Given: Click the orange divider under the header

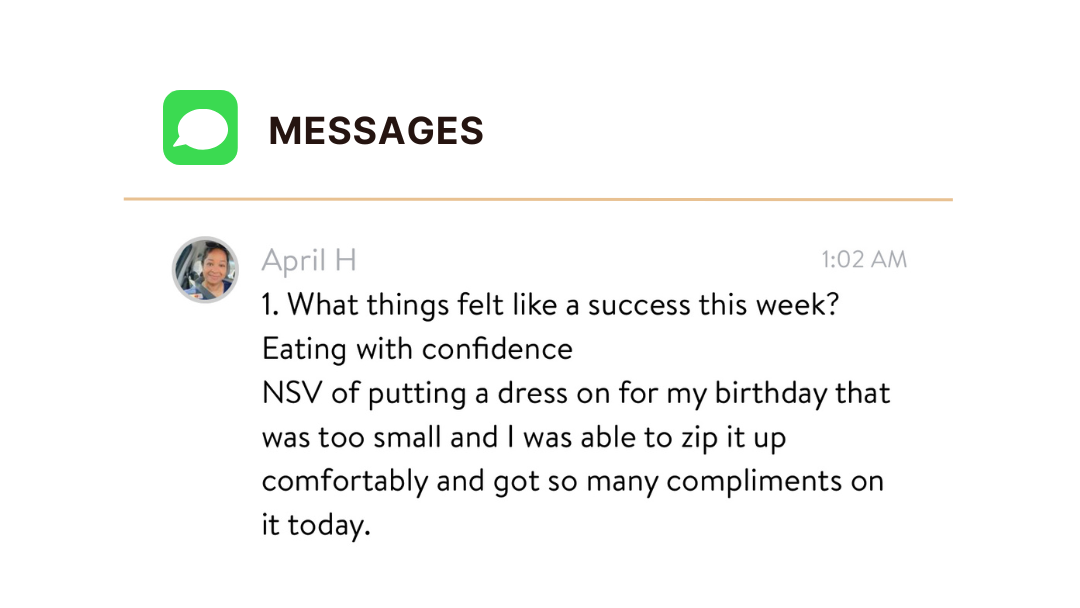Looking at the screenshot, I should coord(537,200).
